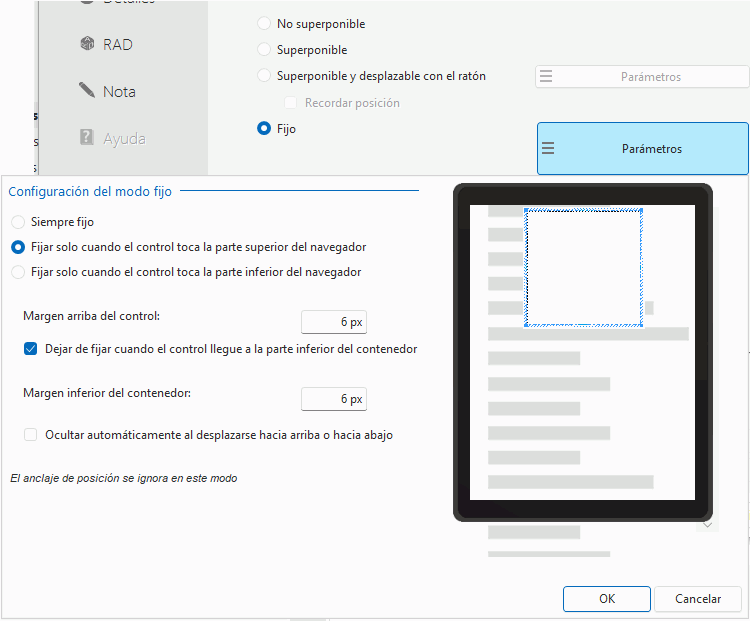Click the note El anclaje de posición se ignora
The image size is (750, 622).
(124, 478)
